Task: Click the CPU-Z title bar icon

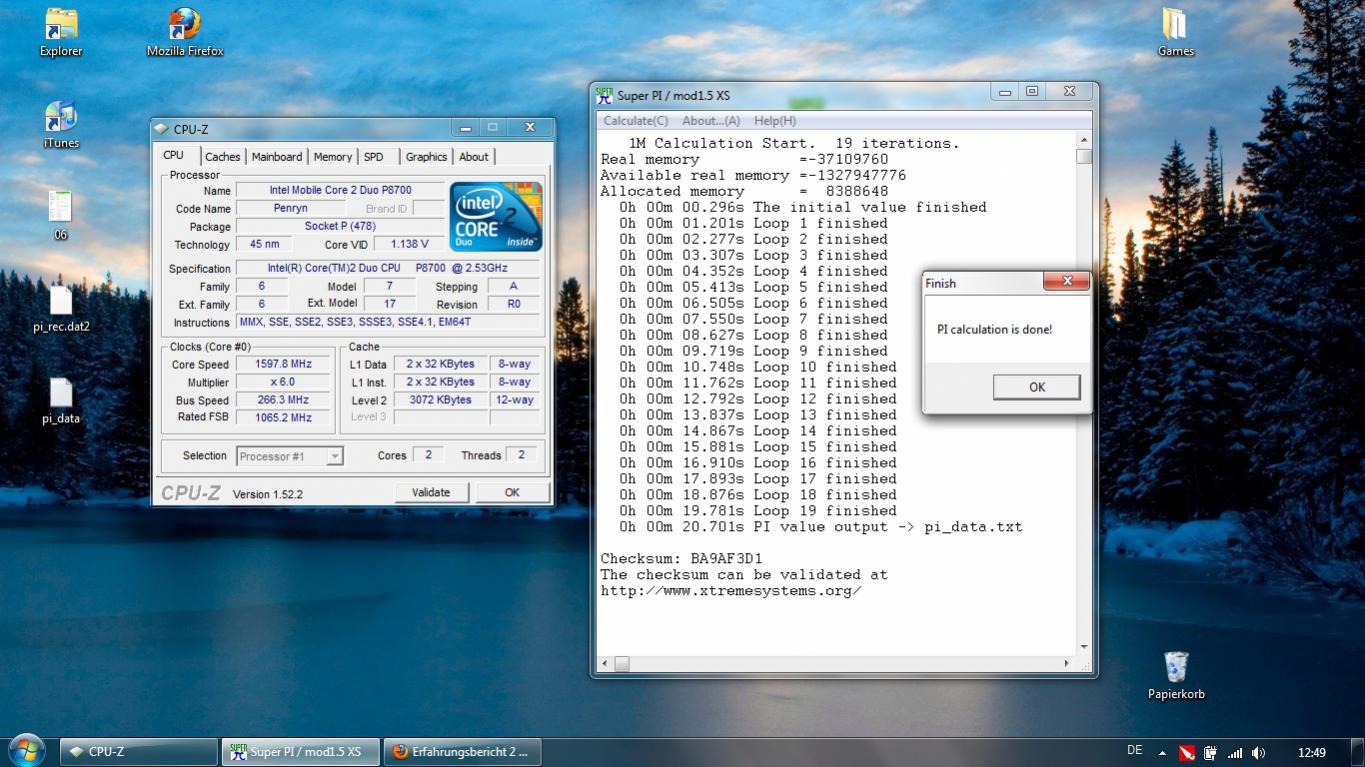Action: pyautogui.click(x=162, y=129)
